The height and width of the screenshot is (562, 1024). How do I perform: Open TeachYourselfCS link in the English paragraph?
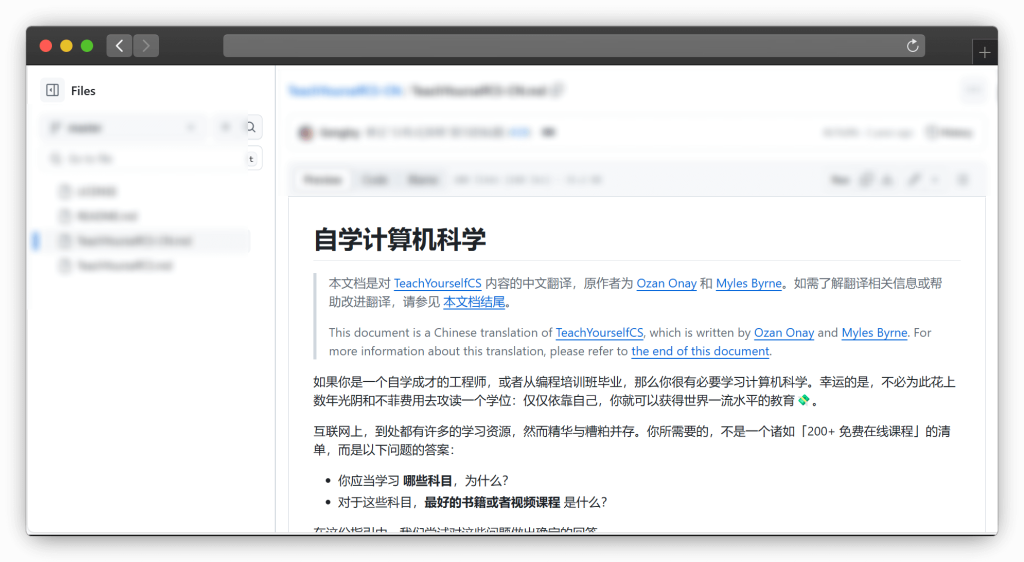click(x=599, y=333)
